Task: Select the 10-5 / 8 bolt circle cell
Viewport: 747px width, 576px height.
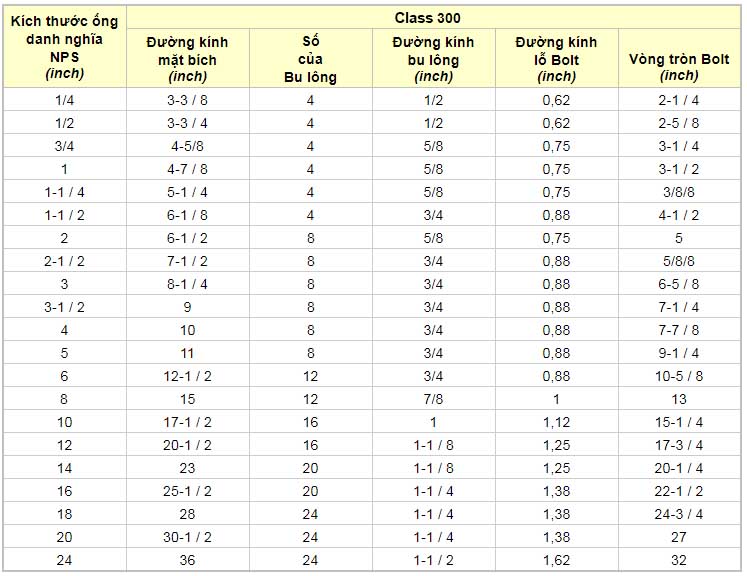Action: [679, 376]
